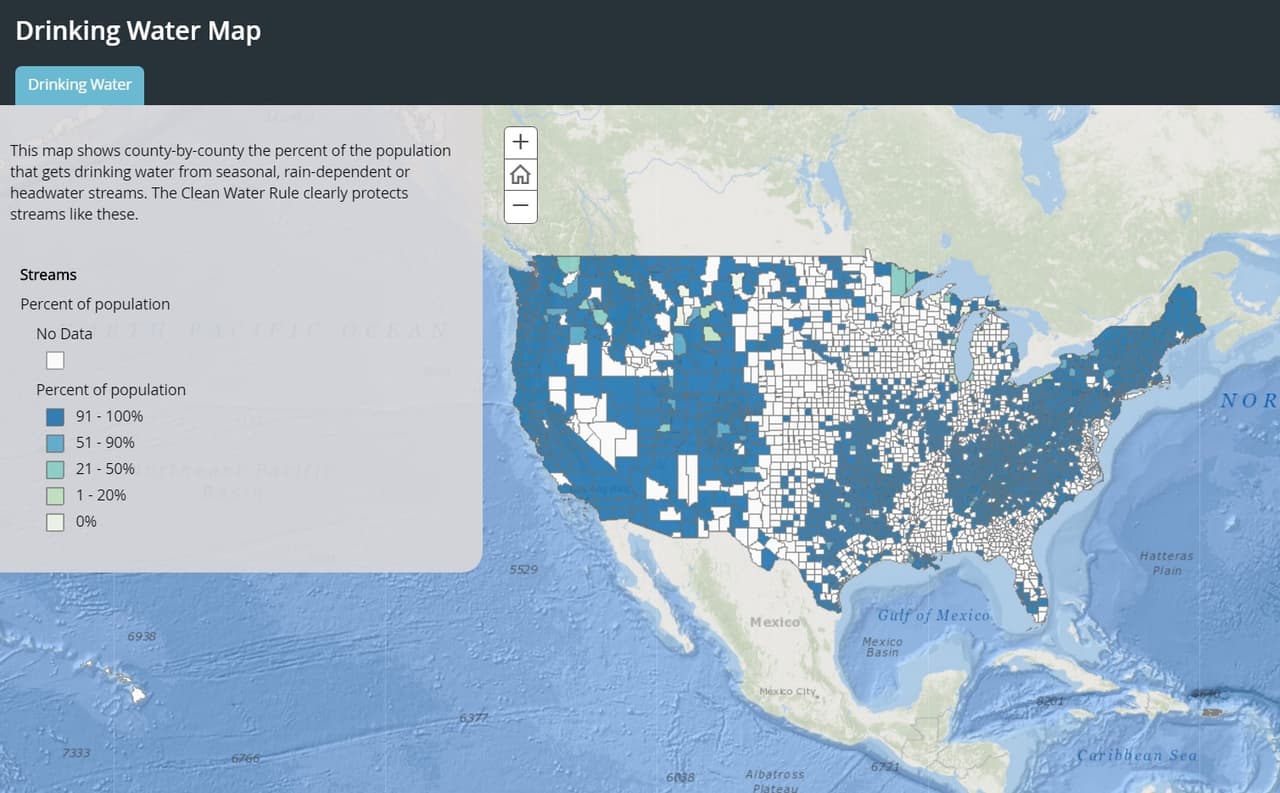Click the Caribbean Sea map label
Viewport: 1280px width, 793px height.
coord(1135,755)
